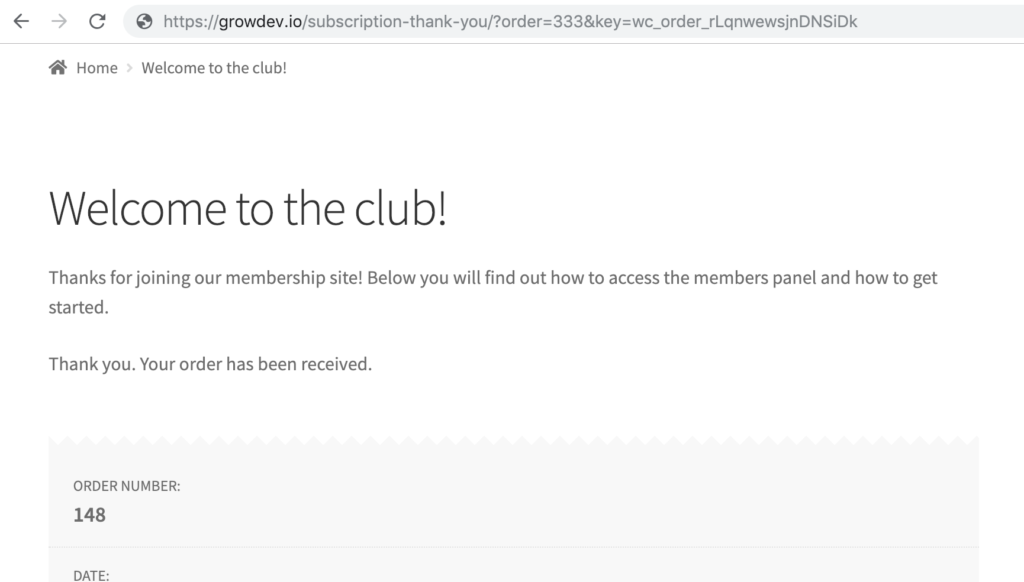
Task: Click the order number value 148
Action: (89, 515)
